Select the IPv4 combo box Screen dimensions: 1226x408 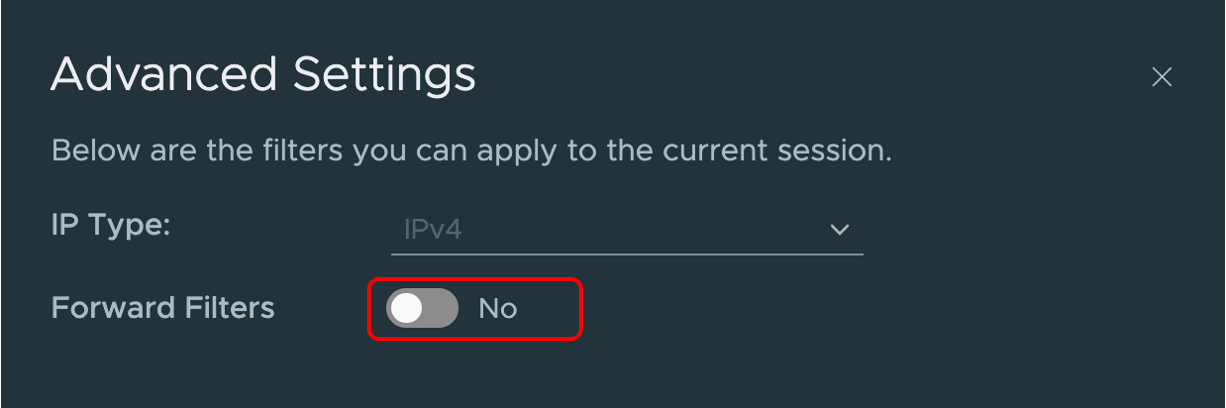(626, 230)
